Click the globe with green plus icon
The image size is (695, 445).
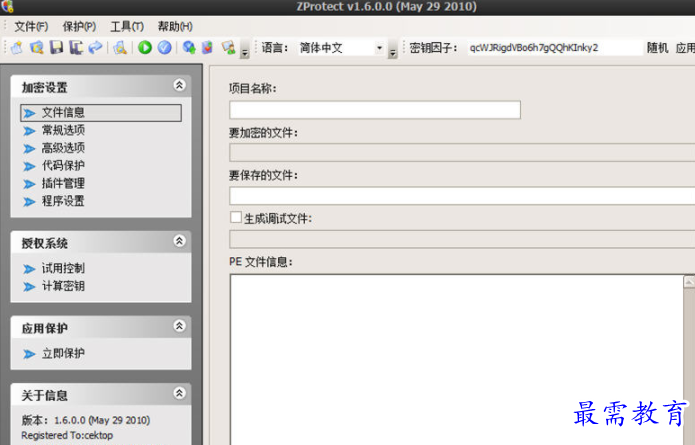click(189, 47)
